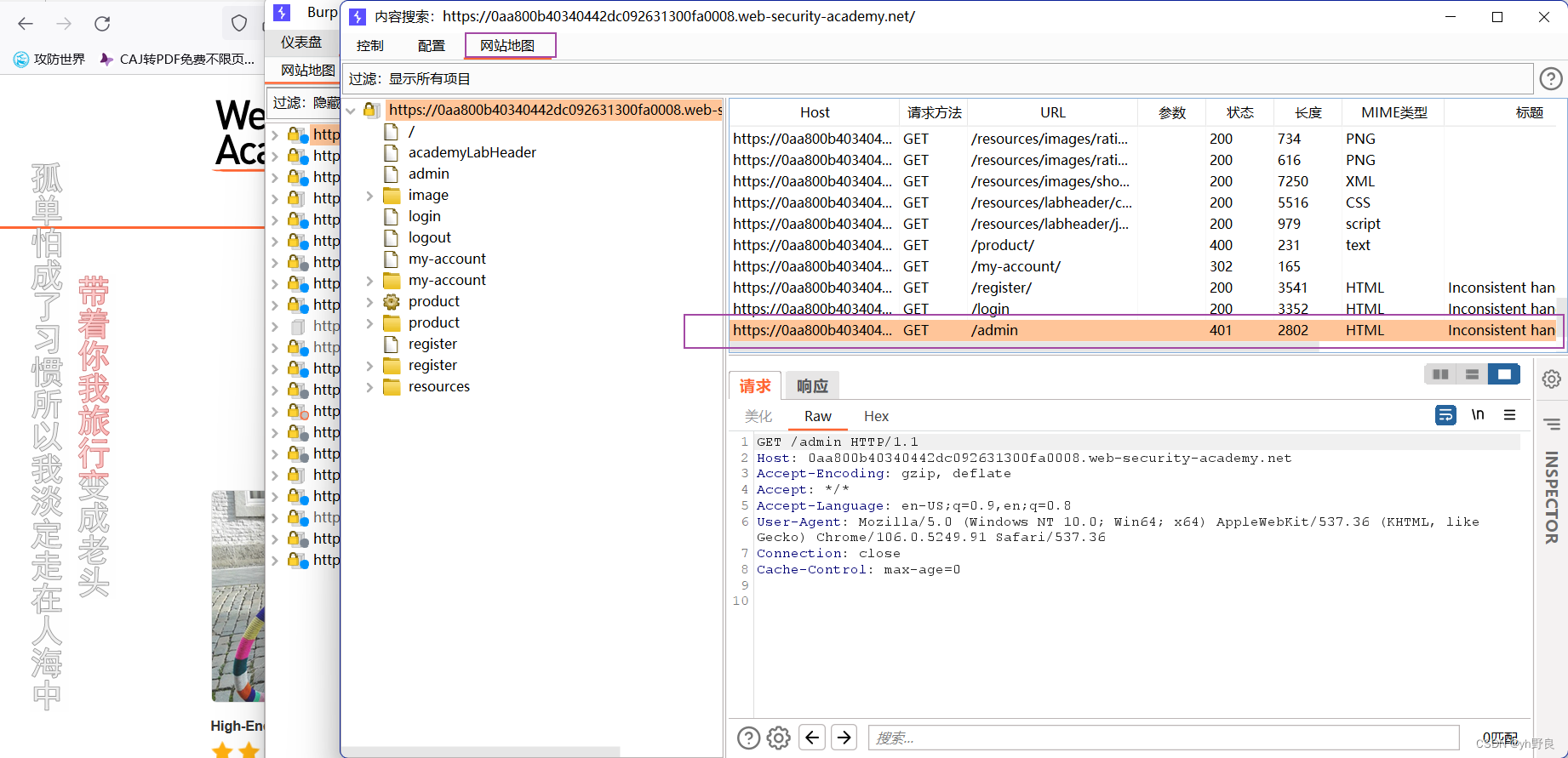The image size is (1568, 758).
Task: Click the lock icon of the root site node
Action: click(x=371, y=110)
